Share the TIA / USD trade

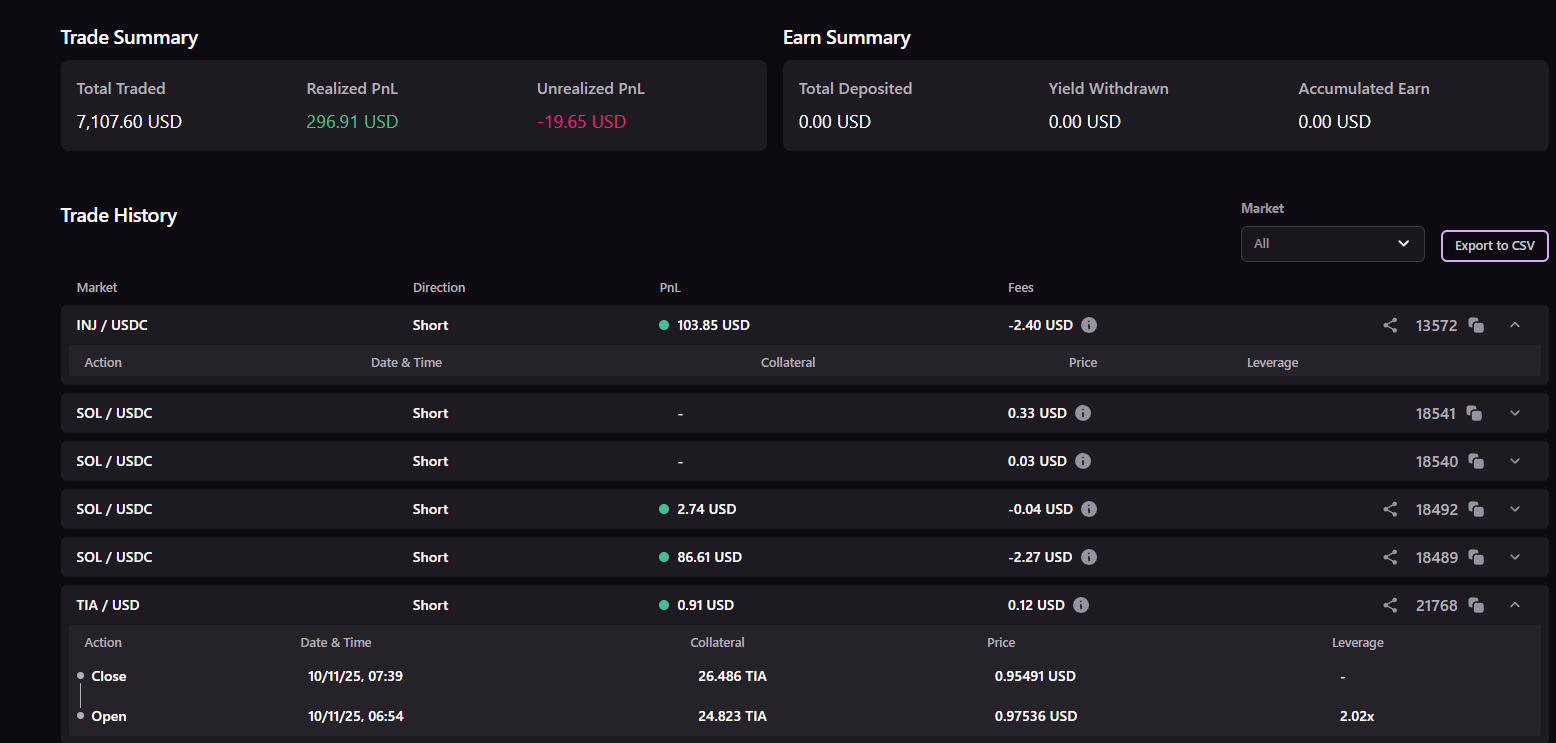(x=1390, y=605)
